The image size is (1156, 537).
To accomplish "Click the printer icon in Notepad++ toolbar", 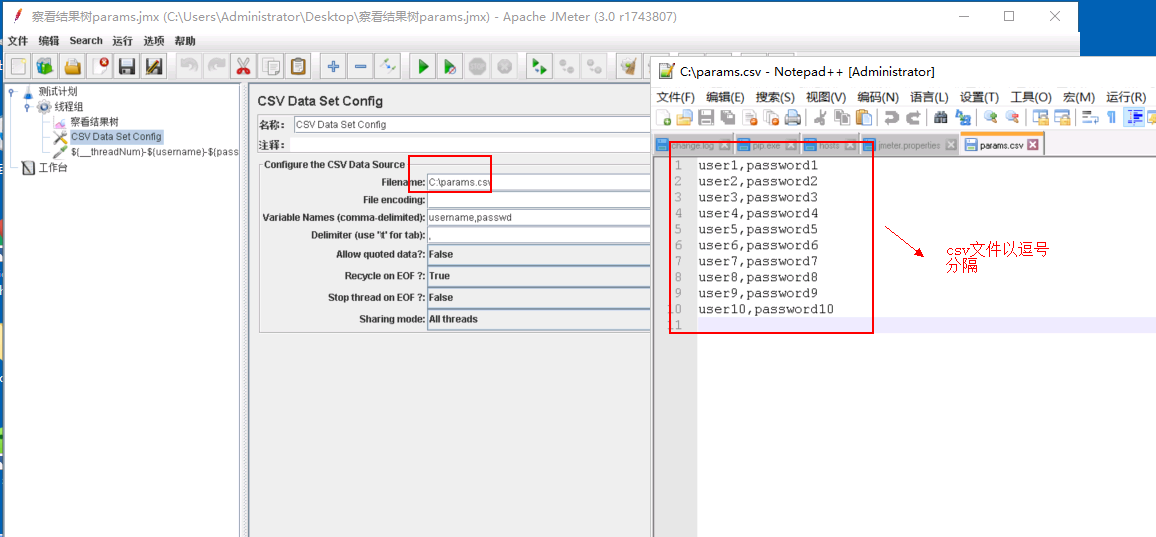I will point(792,118).
